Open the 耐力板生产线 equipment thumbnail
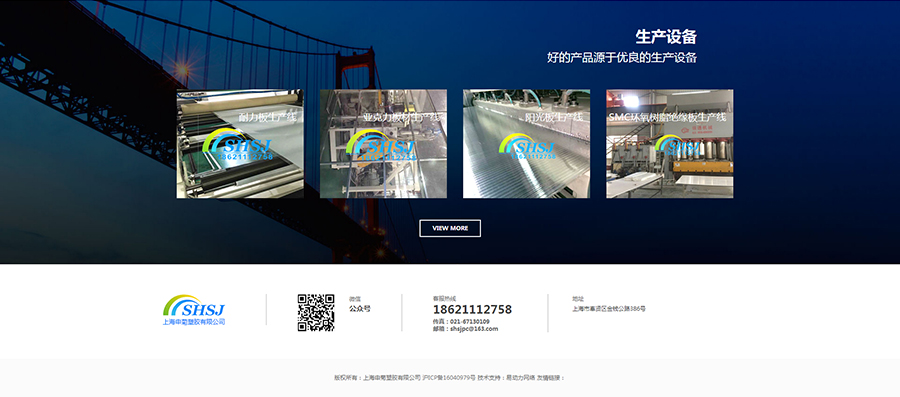The image size is (900, 397). point(240,143)
